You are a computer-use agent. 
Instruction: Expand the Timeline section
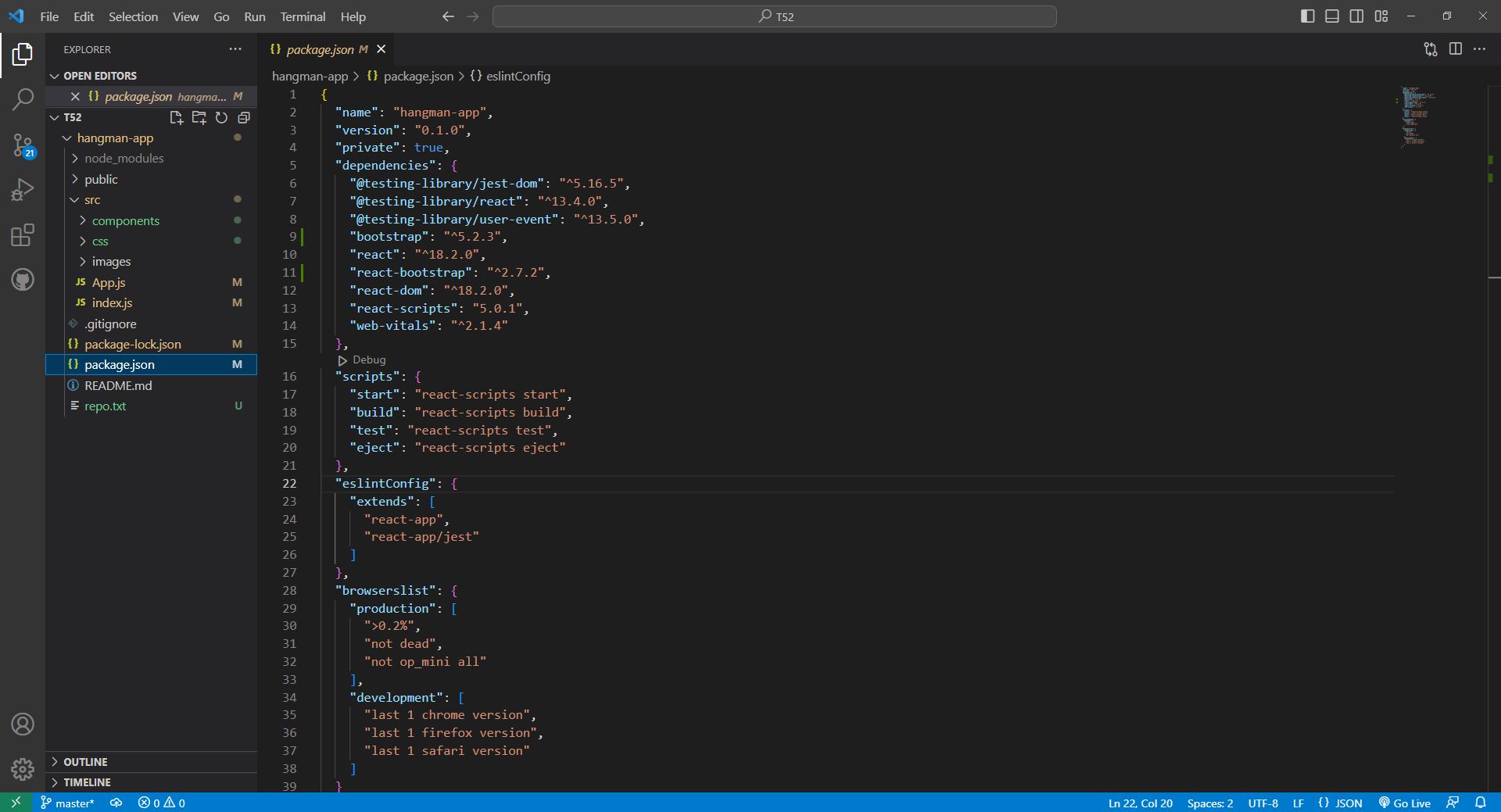pos(55,782)
